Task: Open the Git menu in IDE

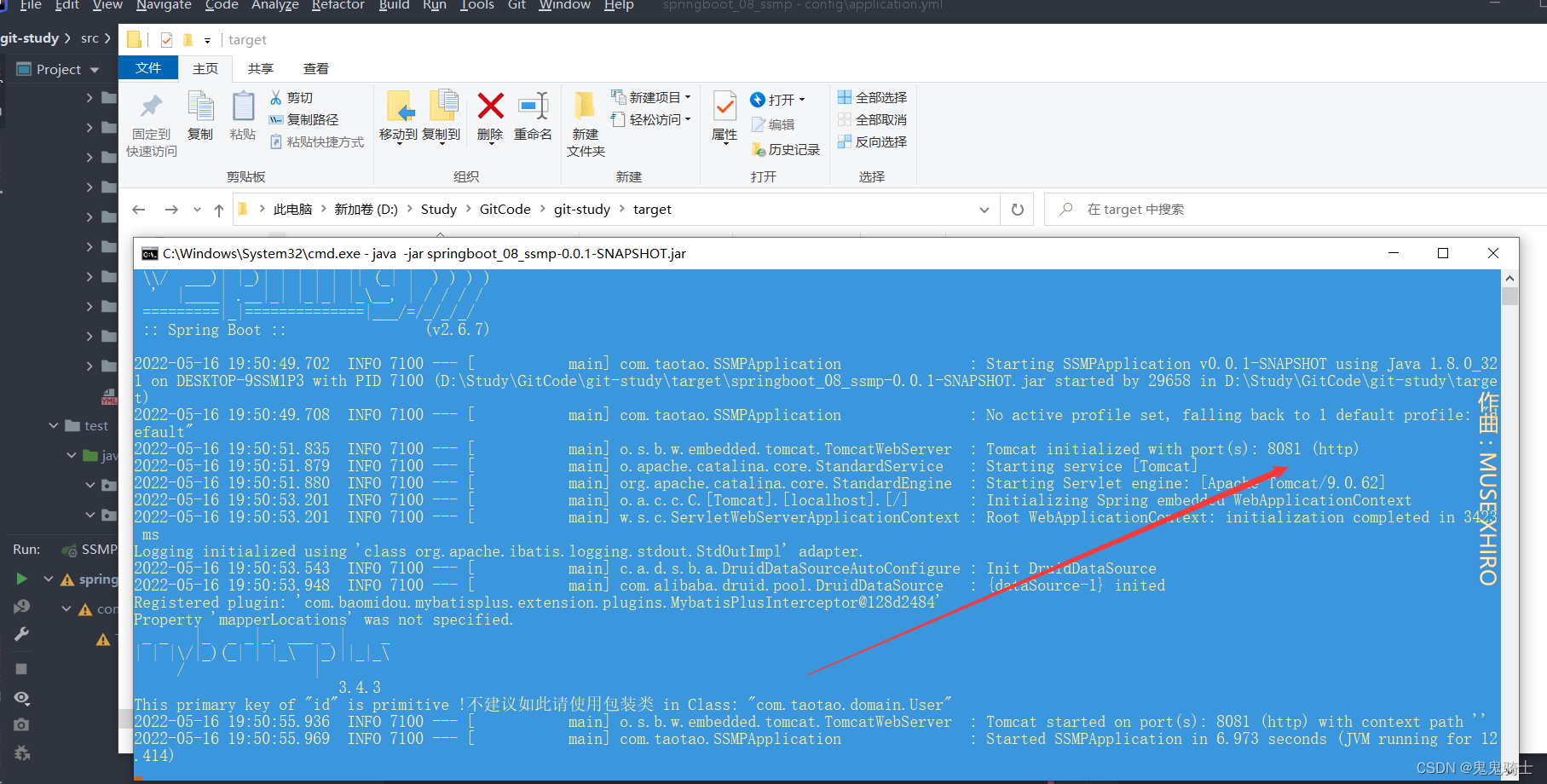Action: pos(517,5)
